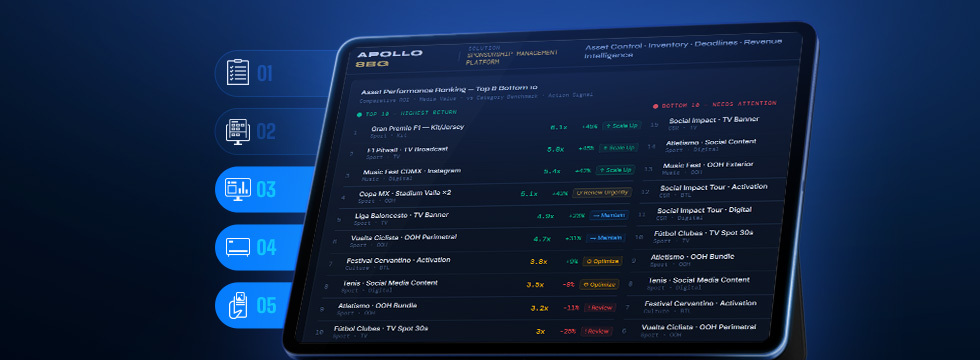980x360 pixels.
Task: Select F1 Pitwall · TV Broadcast row
Action: [492, 151]
